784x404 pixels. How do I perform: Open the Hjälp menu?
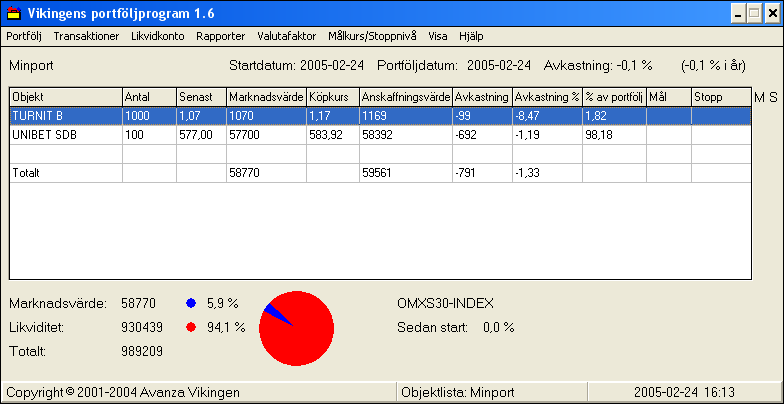[471, 36]
